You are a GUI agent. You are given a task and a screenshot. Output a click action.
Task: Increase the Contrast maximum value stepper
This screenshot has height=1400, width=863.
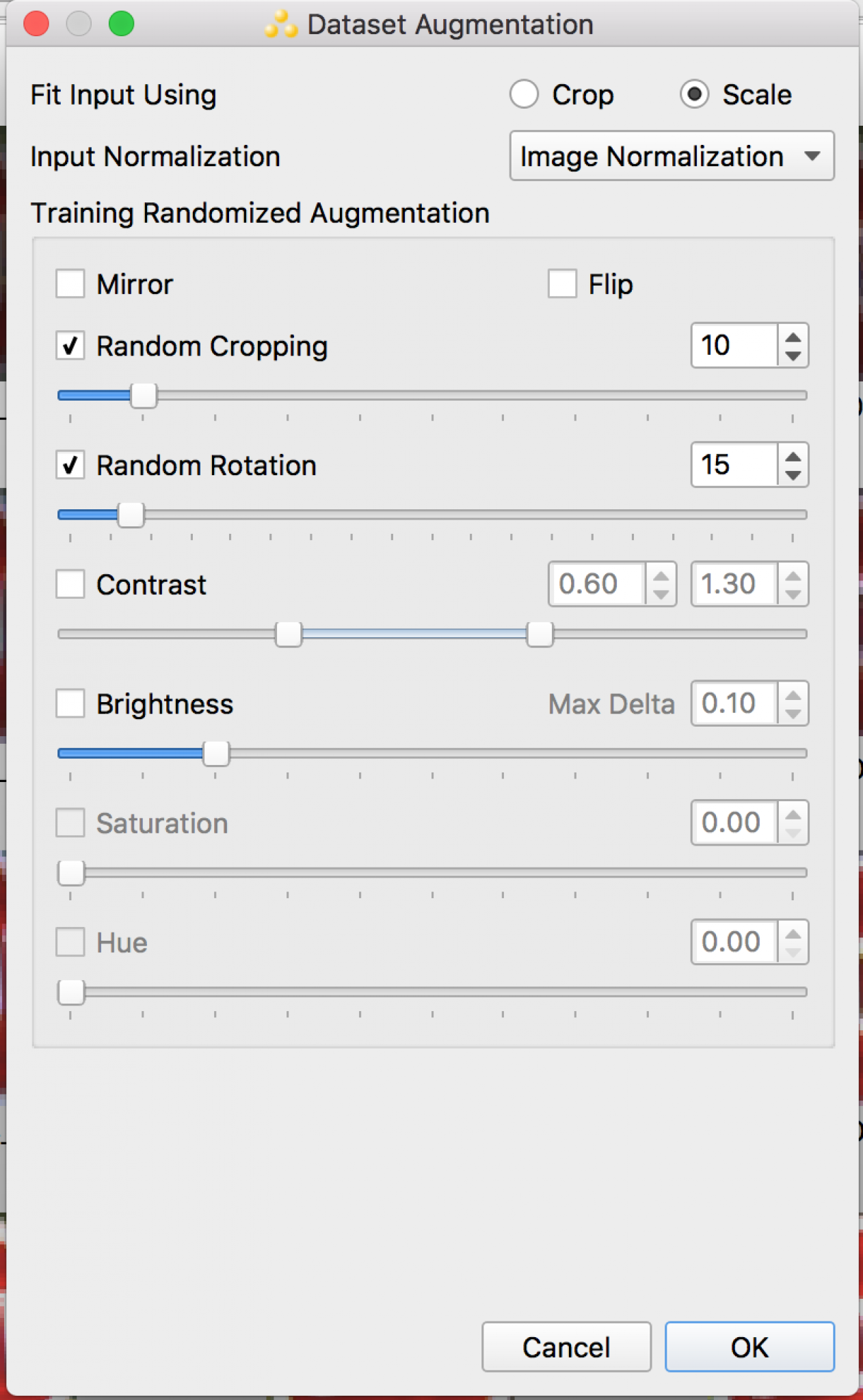point(793,576)
